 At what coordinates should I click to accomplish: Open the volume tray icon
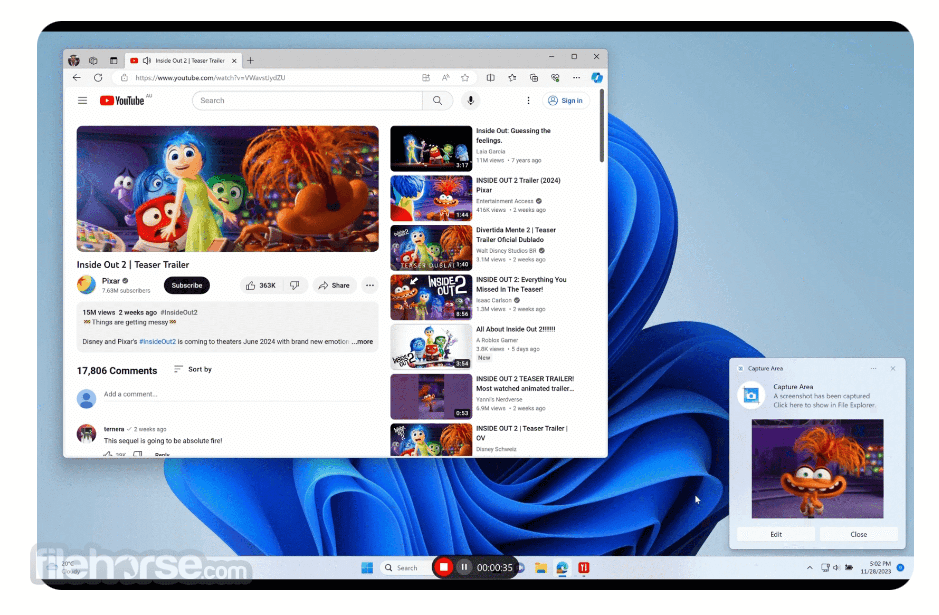(836, 568)
